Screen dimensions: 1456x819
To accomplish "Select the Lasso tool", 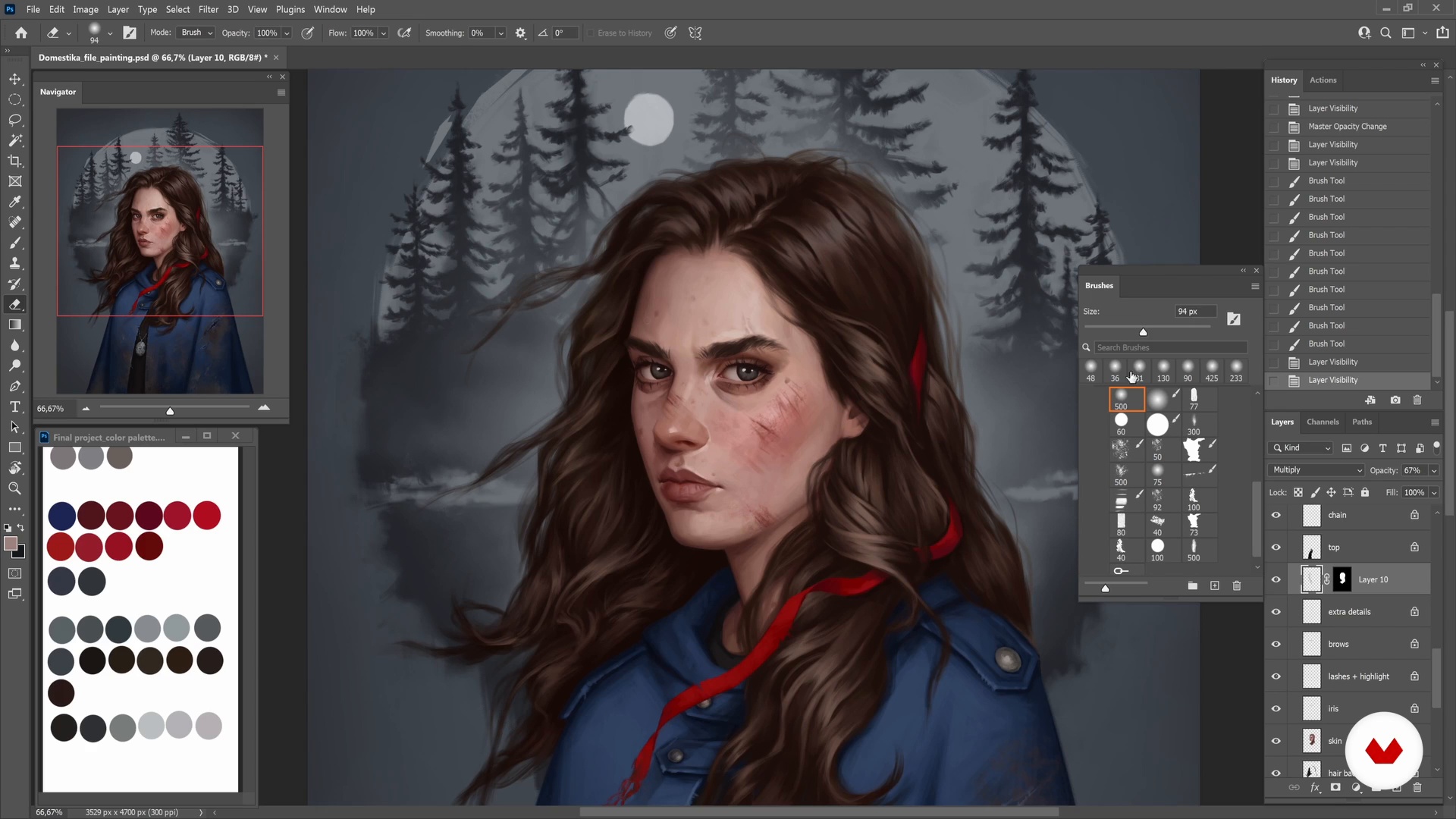I will click(14, 121).
